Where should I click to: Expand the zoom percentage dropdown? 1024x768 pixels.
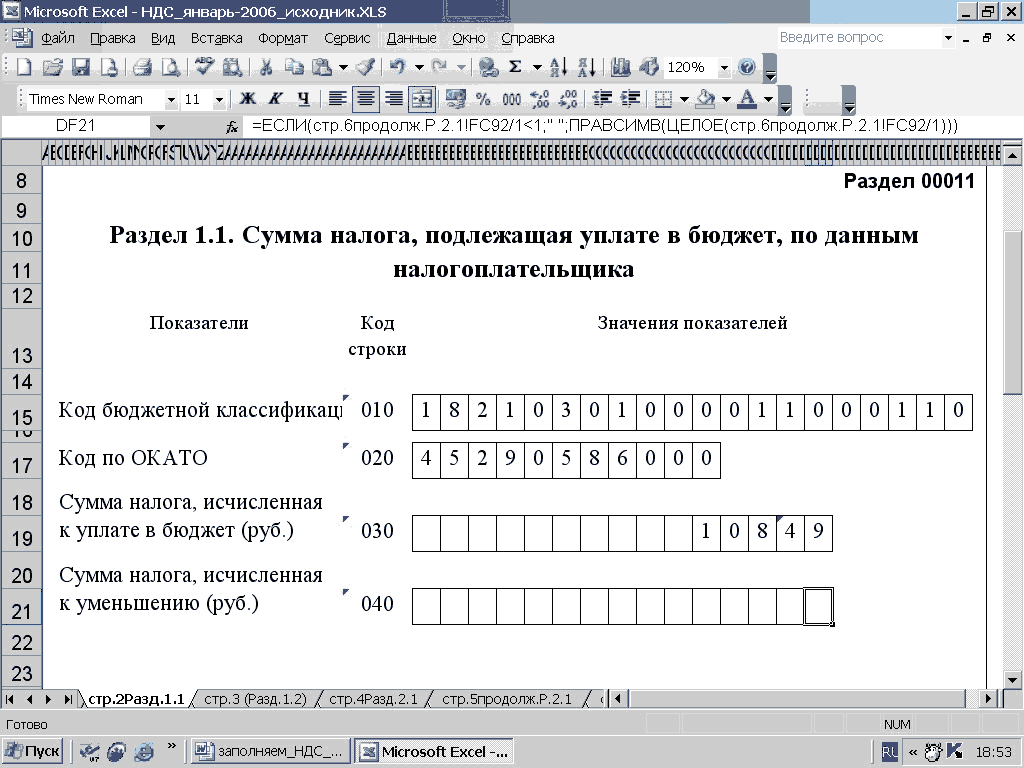723,68
